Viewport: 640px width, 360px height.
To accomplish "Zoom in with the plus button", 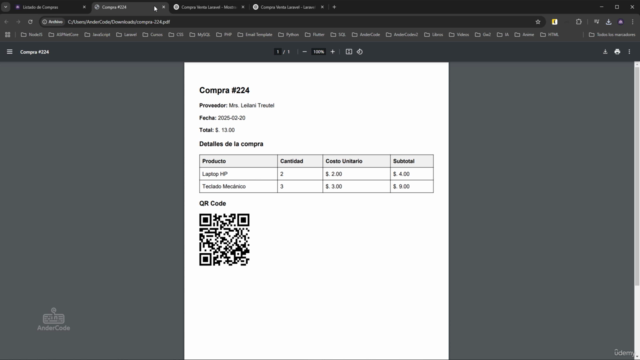I will tap(333, 52).
